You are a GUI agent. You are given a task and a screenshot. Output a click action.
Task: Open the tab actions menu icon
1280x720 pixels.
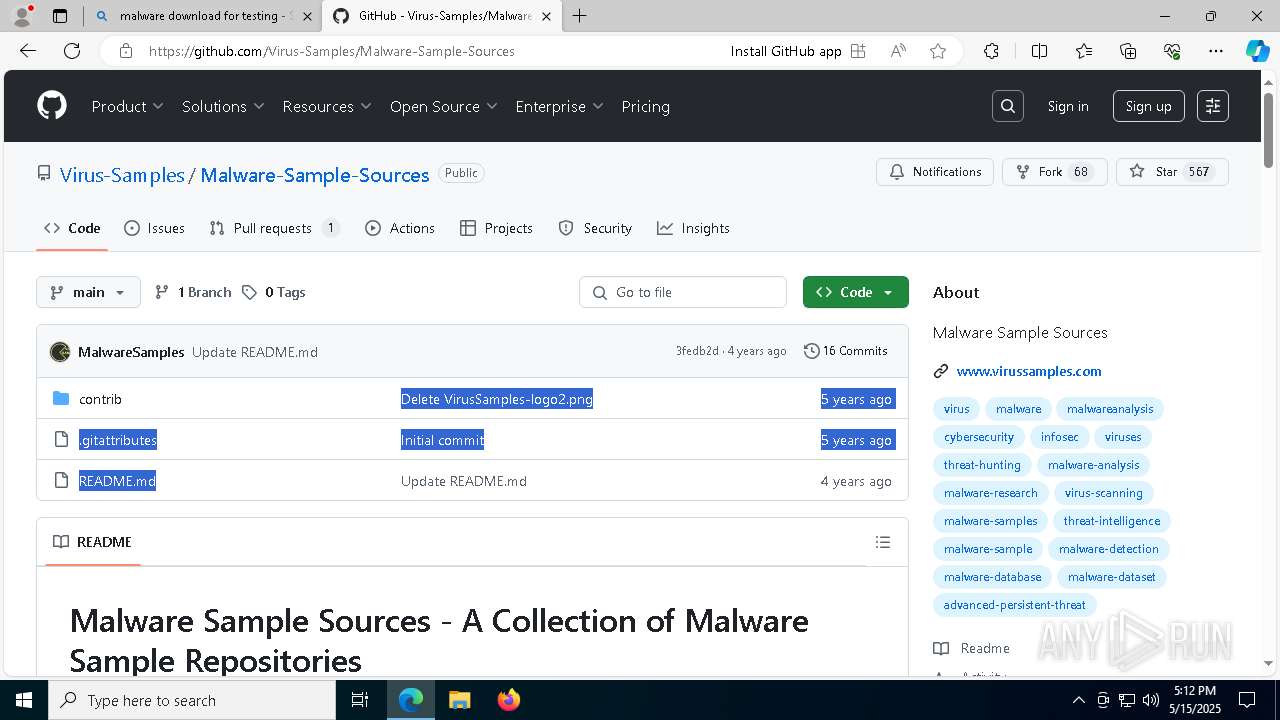(60, 16)
